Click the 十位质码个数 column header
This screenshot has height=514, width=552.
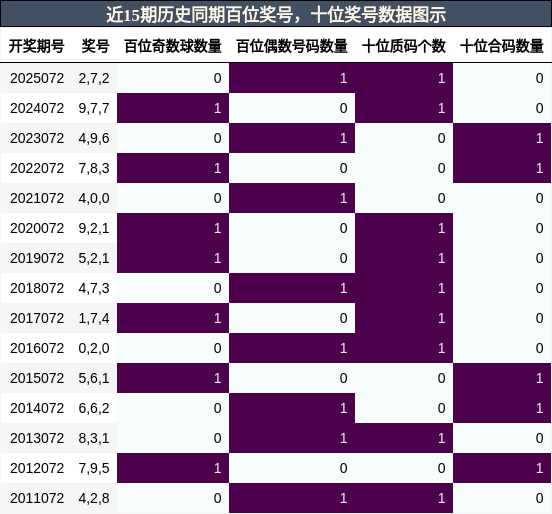pos(404,46)
